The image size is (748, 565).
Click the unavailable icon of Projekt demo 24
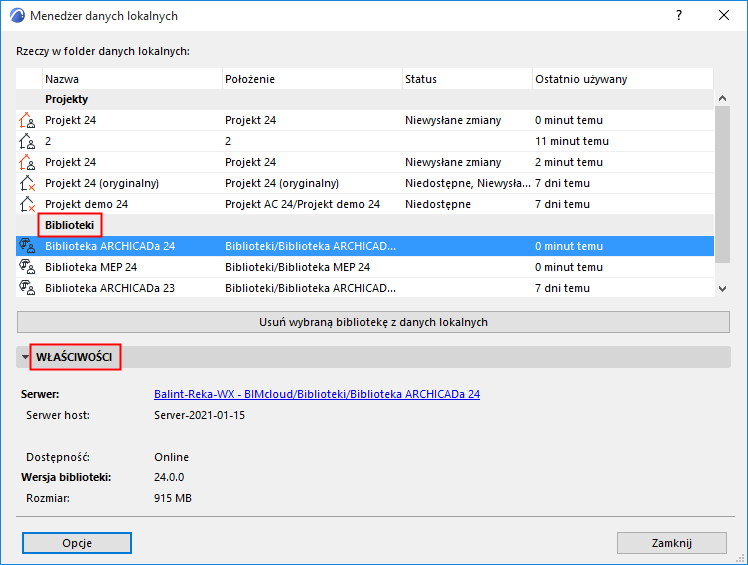(27, 204)
